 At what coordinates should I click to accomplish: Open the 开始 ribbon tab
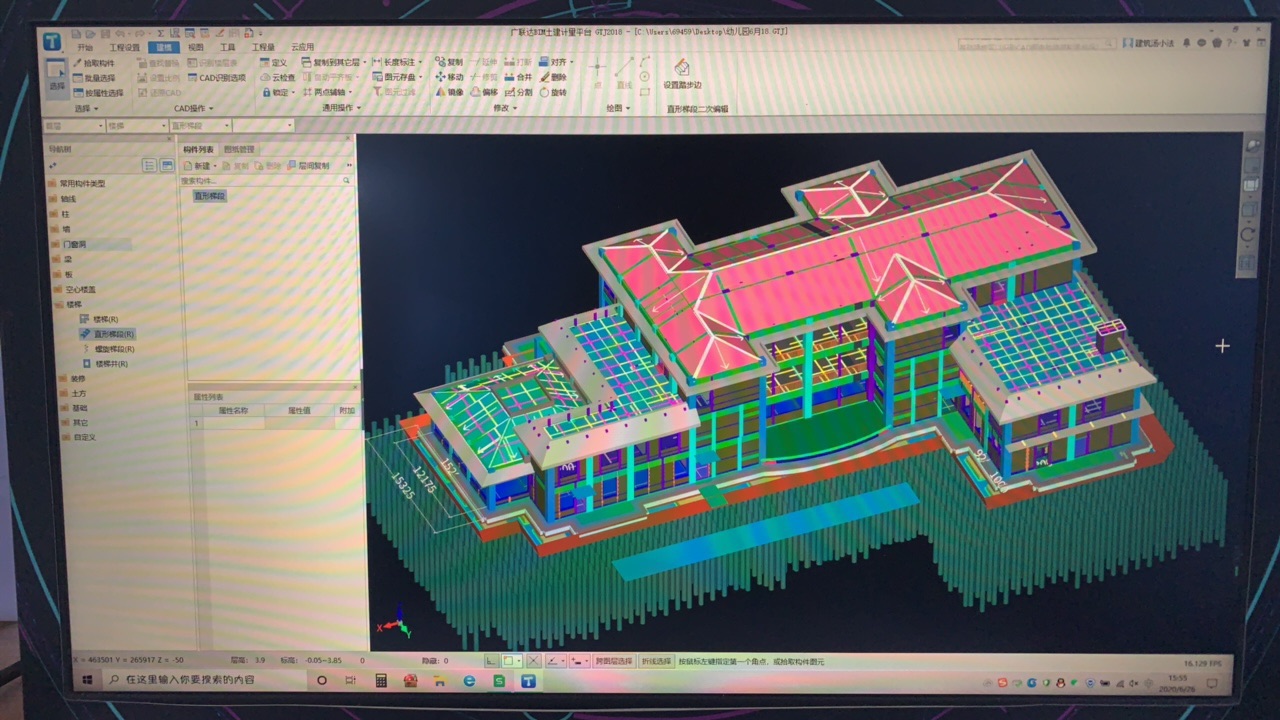(x=85, y=47)
